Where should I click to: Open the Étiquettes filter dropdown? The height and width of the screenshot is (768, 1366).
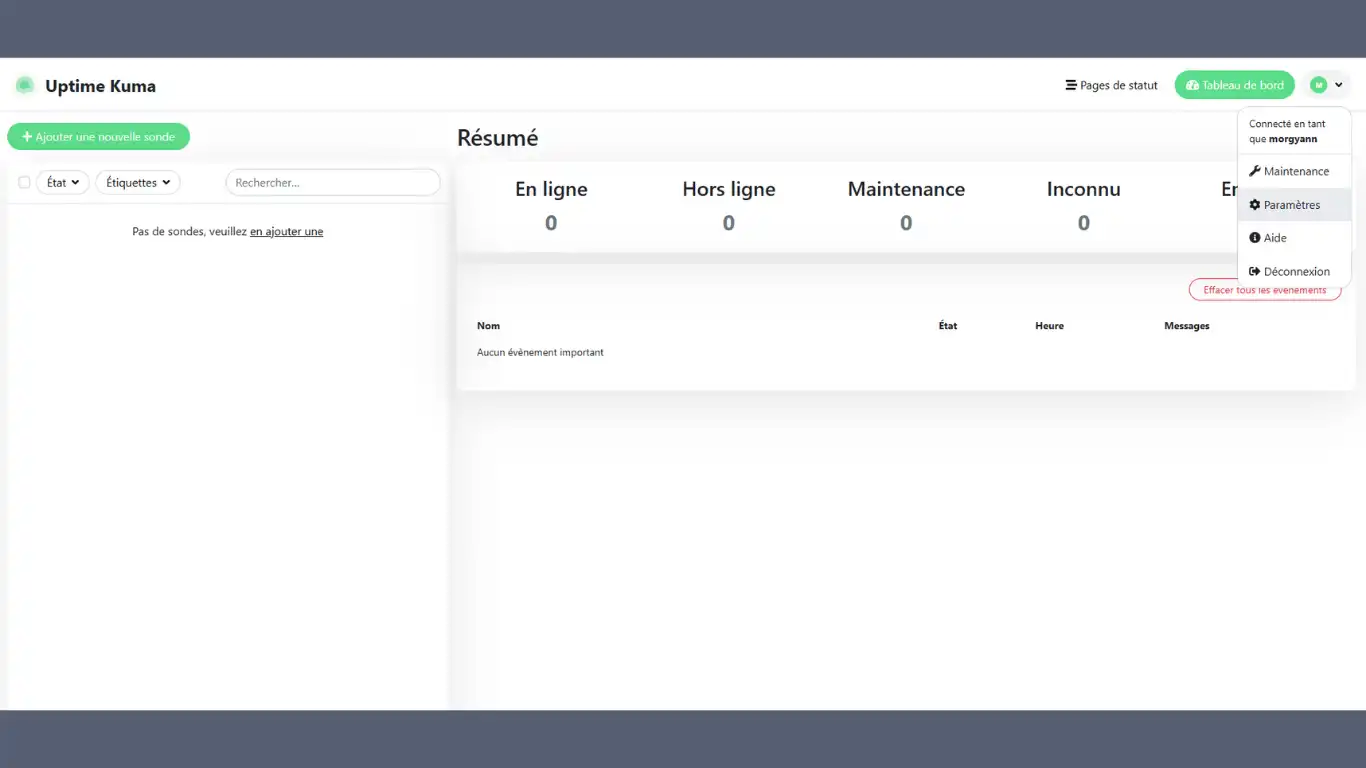[x=138, y=183]
